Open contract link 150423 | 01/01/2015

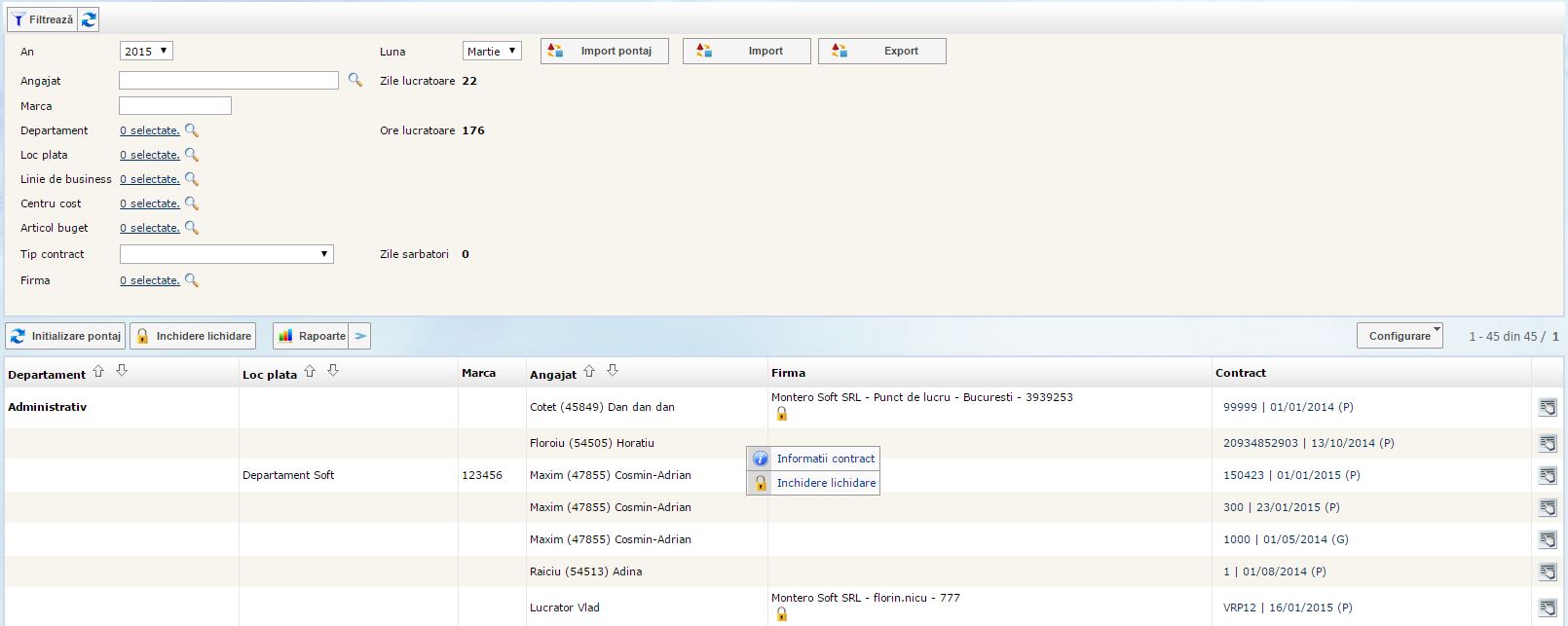[x=1291, y=475]
